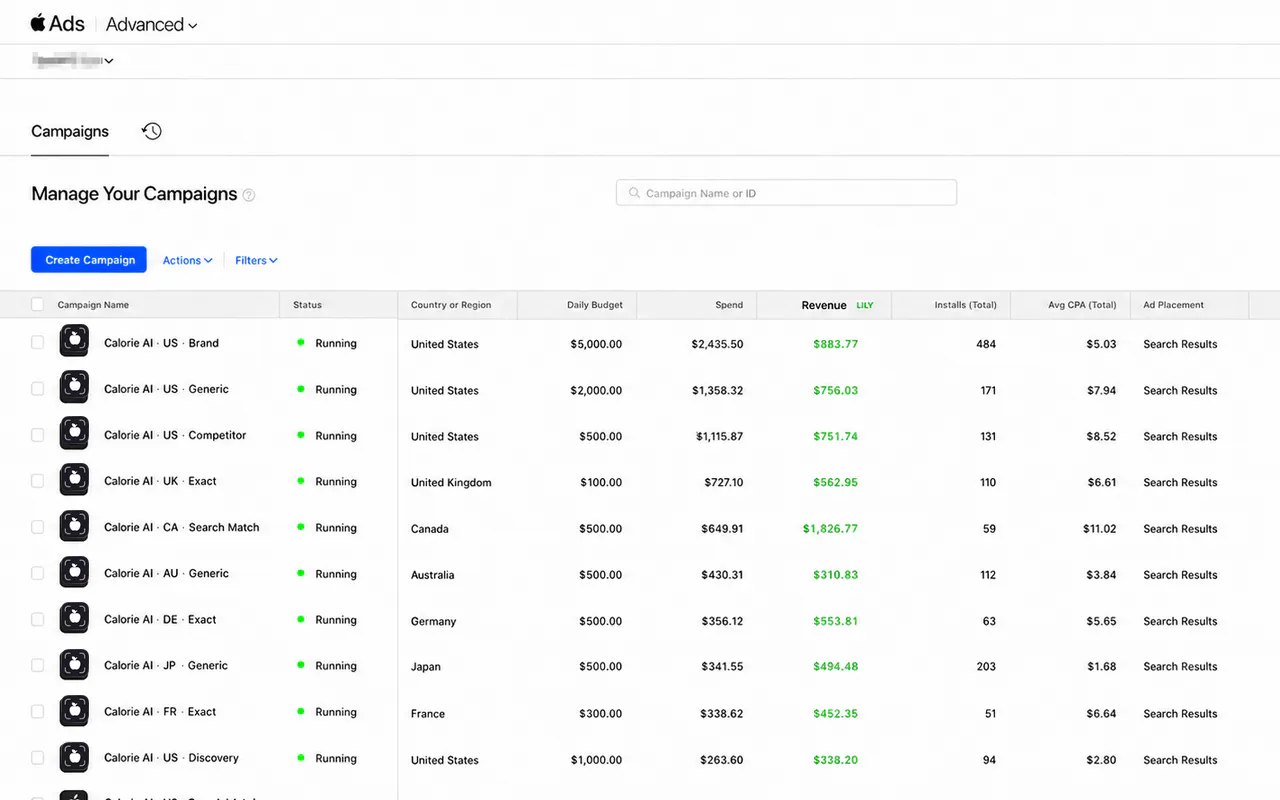The width and height of the screenshot is (1280, 800).
Task: Open the Calorie AI · US · Discovery campaign
Action: pyautogui.click(x=171, y=758)
